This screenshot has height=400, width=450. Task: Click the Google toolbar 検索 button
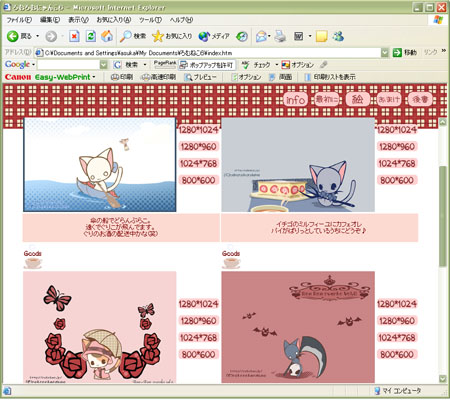[x=126, y=64]
